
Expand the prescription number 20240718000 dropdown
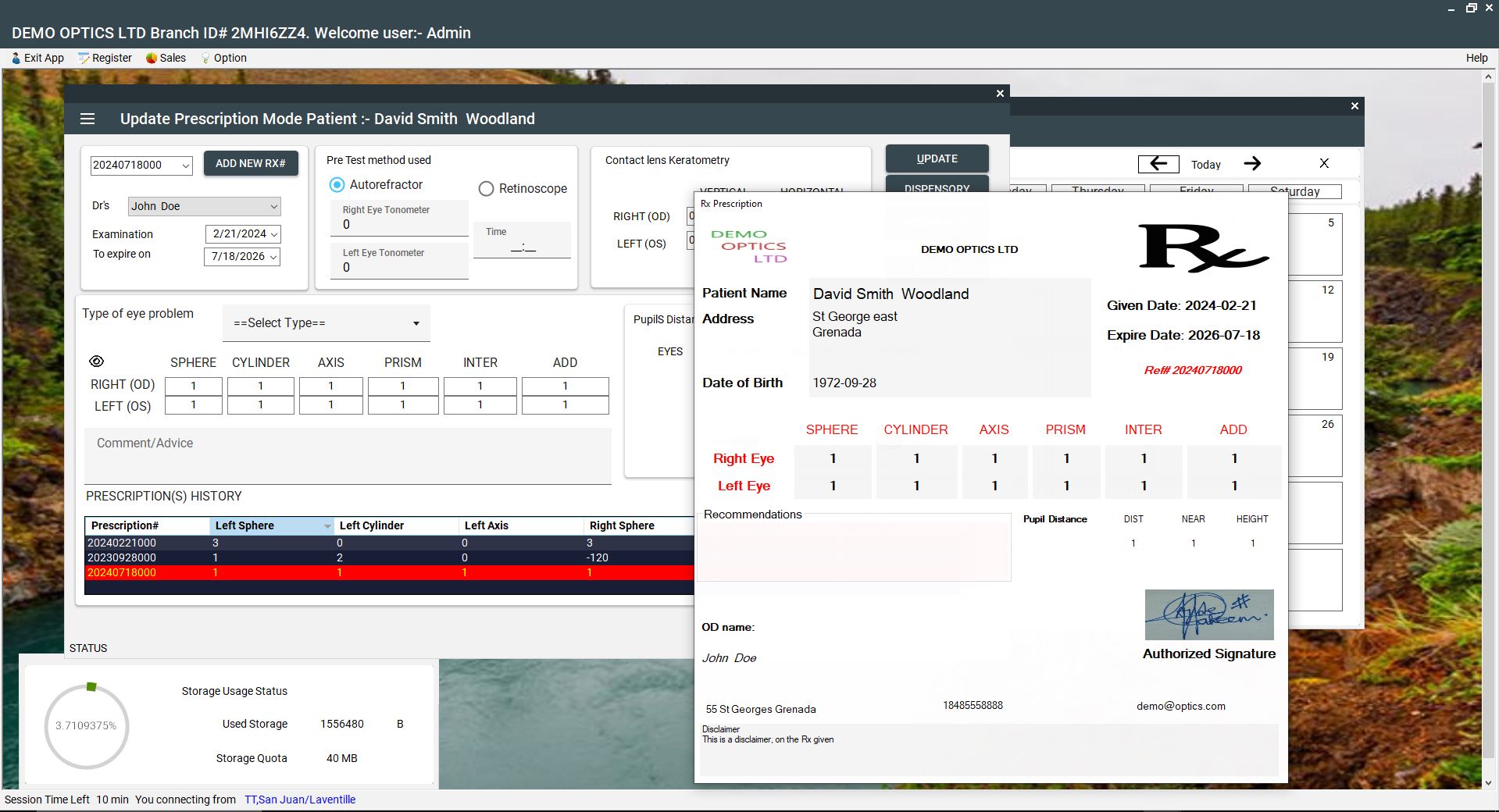click(x=186, y=165)
